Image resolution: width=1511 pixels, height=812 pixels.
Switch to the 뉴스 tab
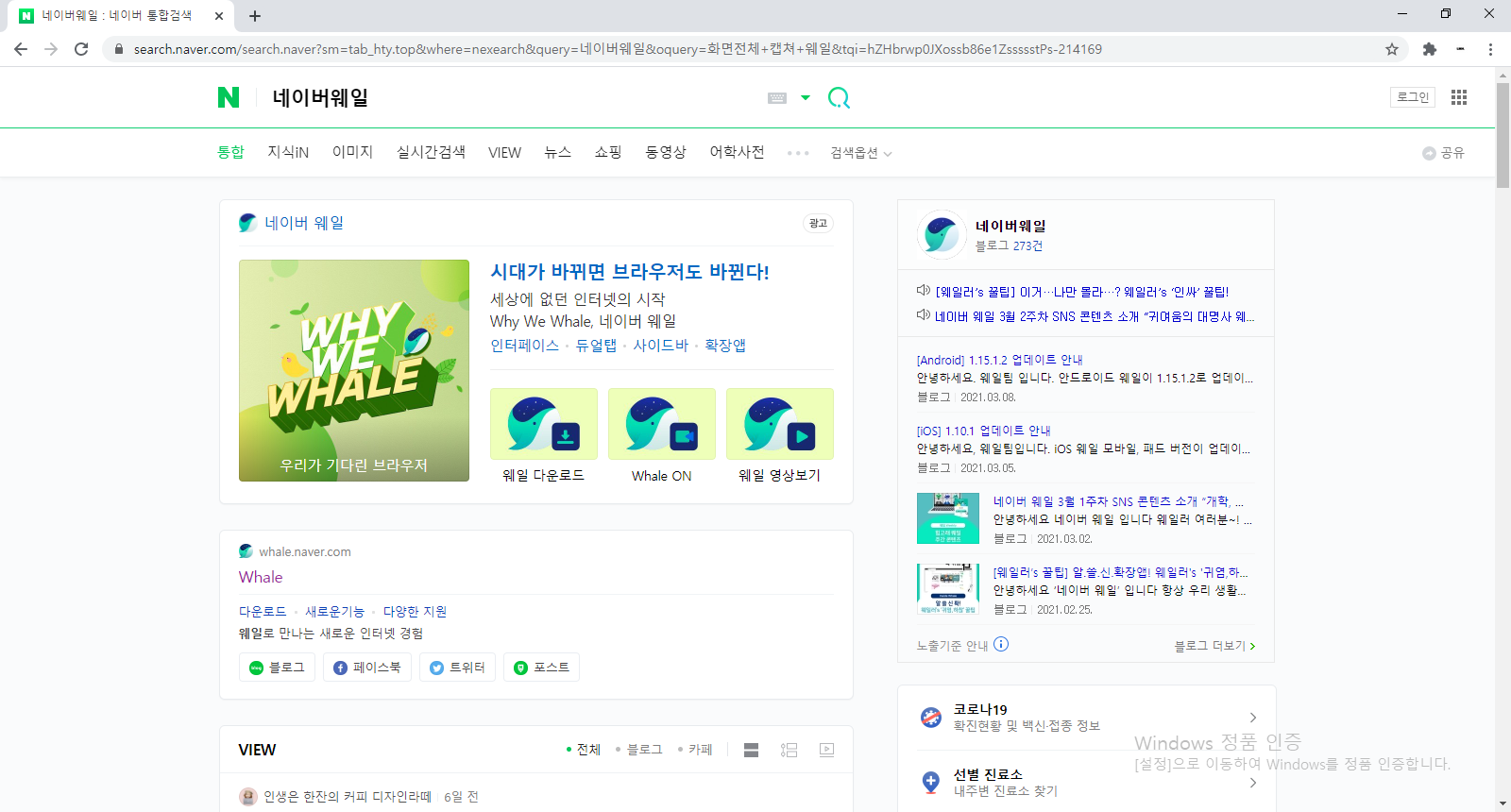coord(557,152)
